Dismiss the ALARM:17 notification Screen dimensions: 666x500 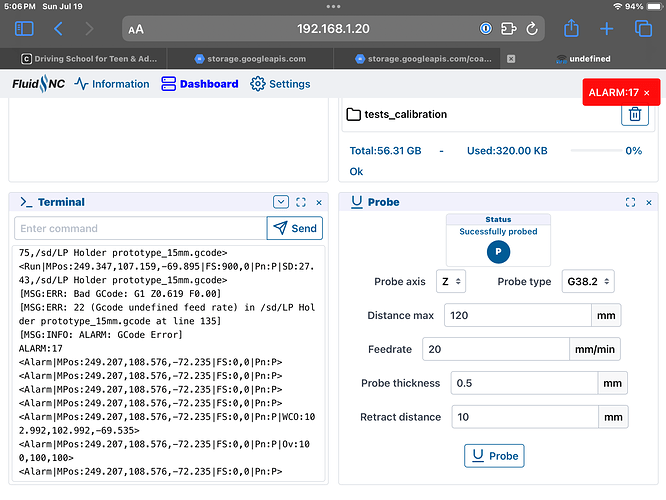pyautogui.click(x=647, y=93)
